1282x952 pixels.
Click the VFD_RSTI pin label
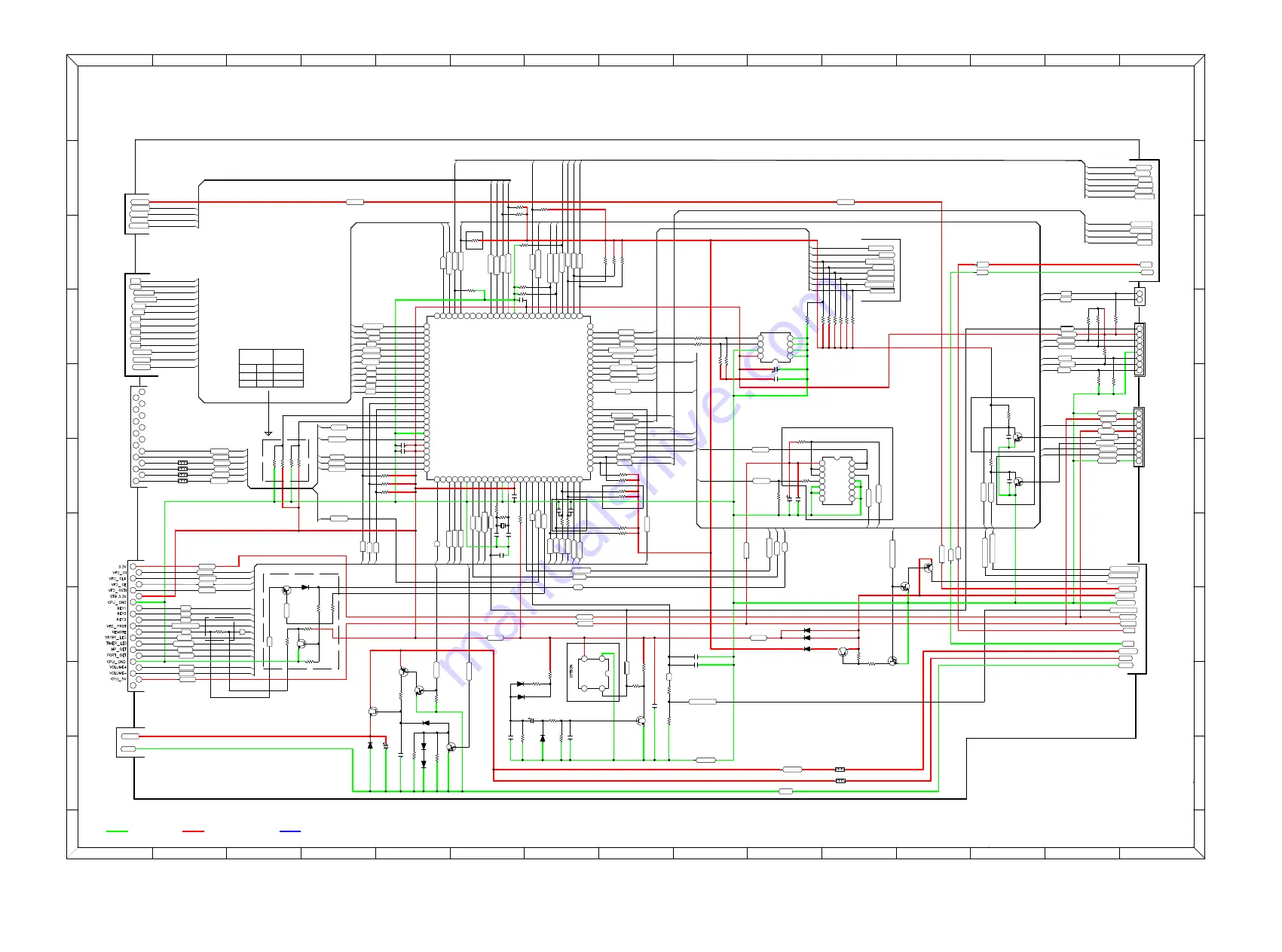118,590
